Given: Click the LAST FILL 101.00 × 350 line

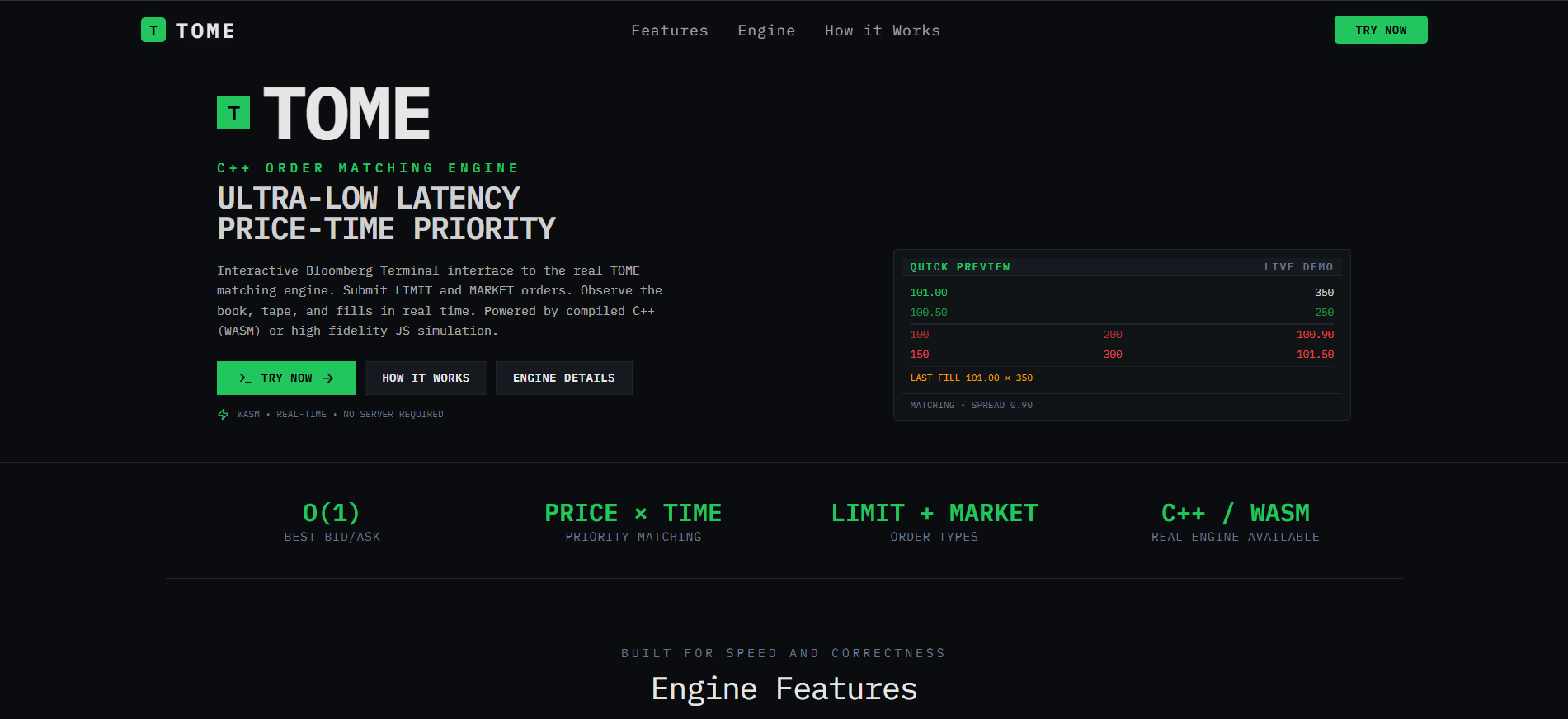Looking at the screenshot, I should pyautogui.click(x=971, y=378).
